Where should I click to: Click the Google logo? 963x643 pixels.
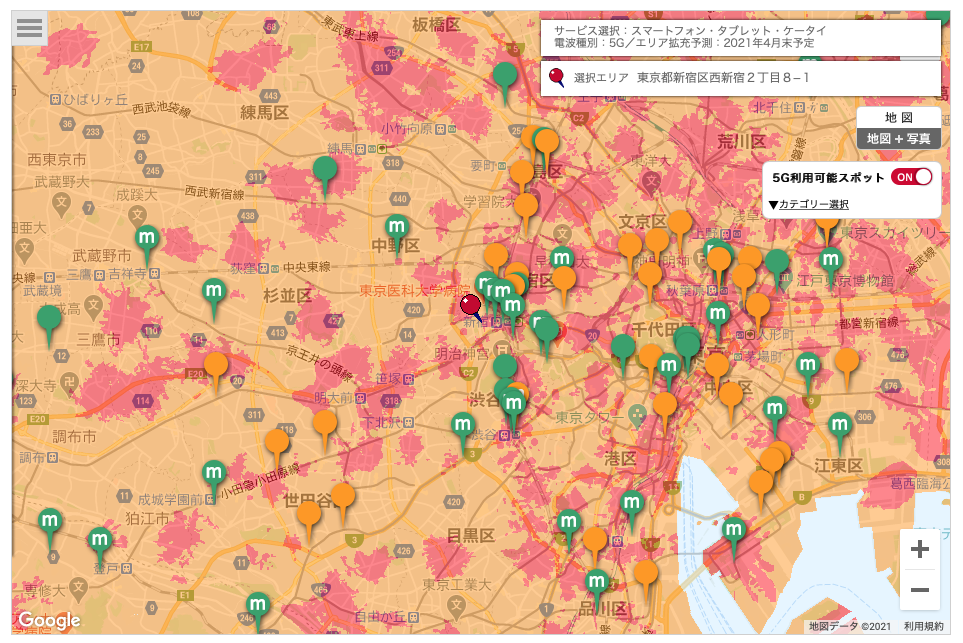50,620
